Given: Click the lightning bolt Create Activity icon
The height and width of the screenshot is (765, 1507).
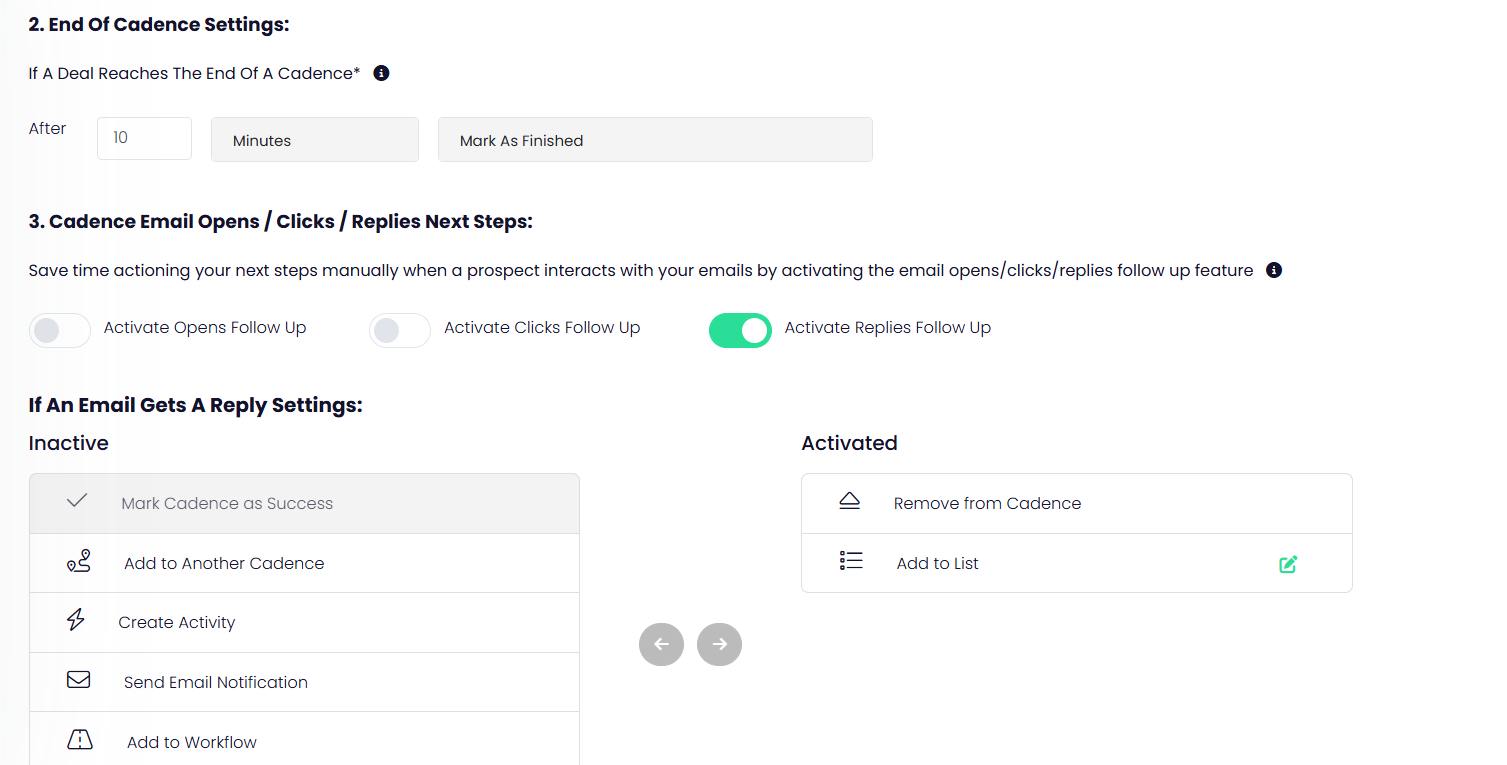Looking at the screenshot, I should [x=76, y=621].
